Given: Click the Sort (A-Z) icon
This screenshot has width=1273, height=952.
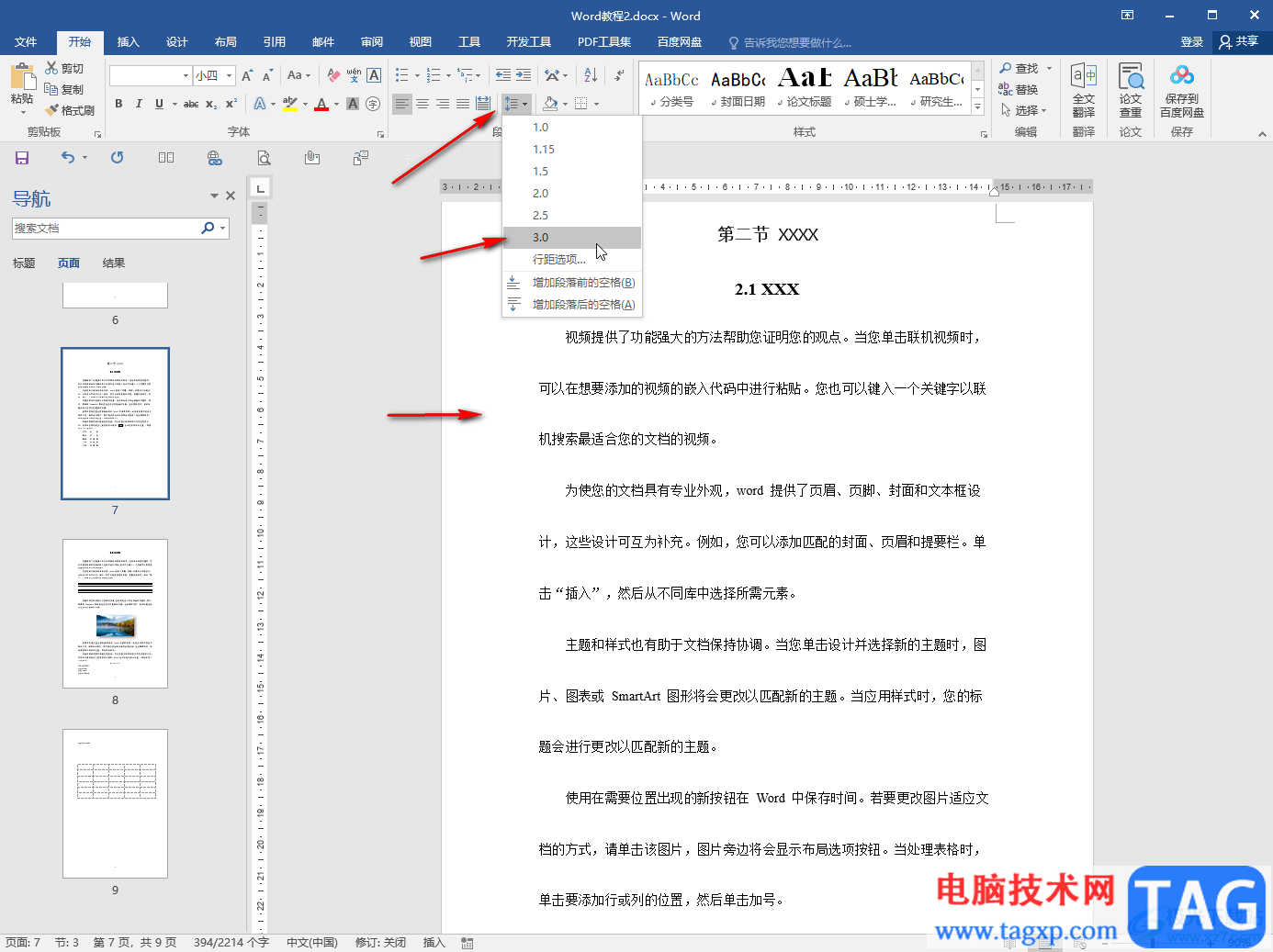Looking at the screenshot, I should (591, 75).
